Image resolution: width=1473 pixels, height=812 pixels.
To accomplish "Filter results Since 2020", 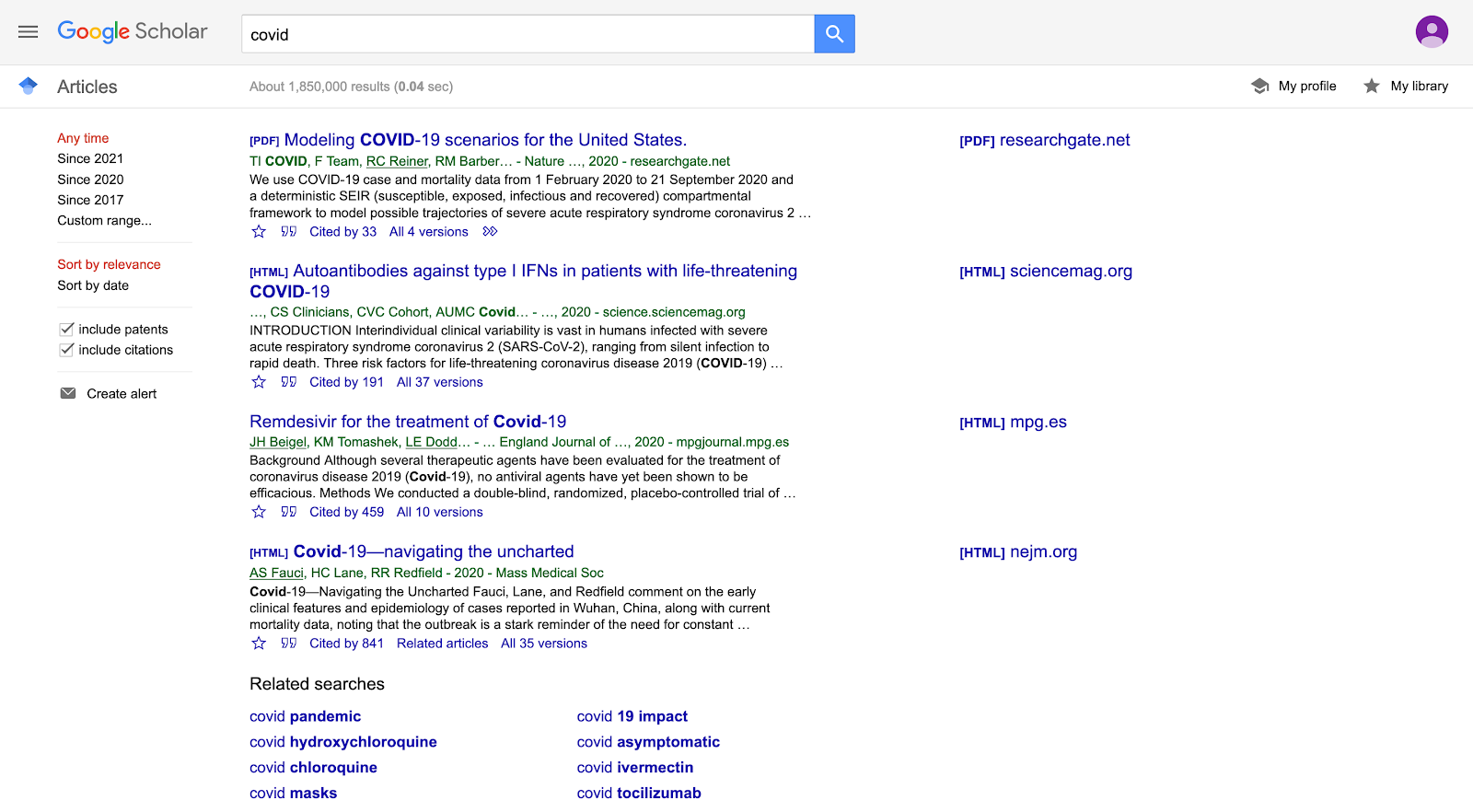I will [x=90, y=180].
